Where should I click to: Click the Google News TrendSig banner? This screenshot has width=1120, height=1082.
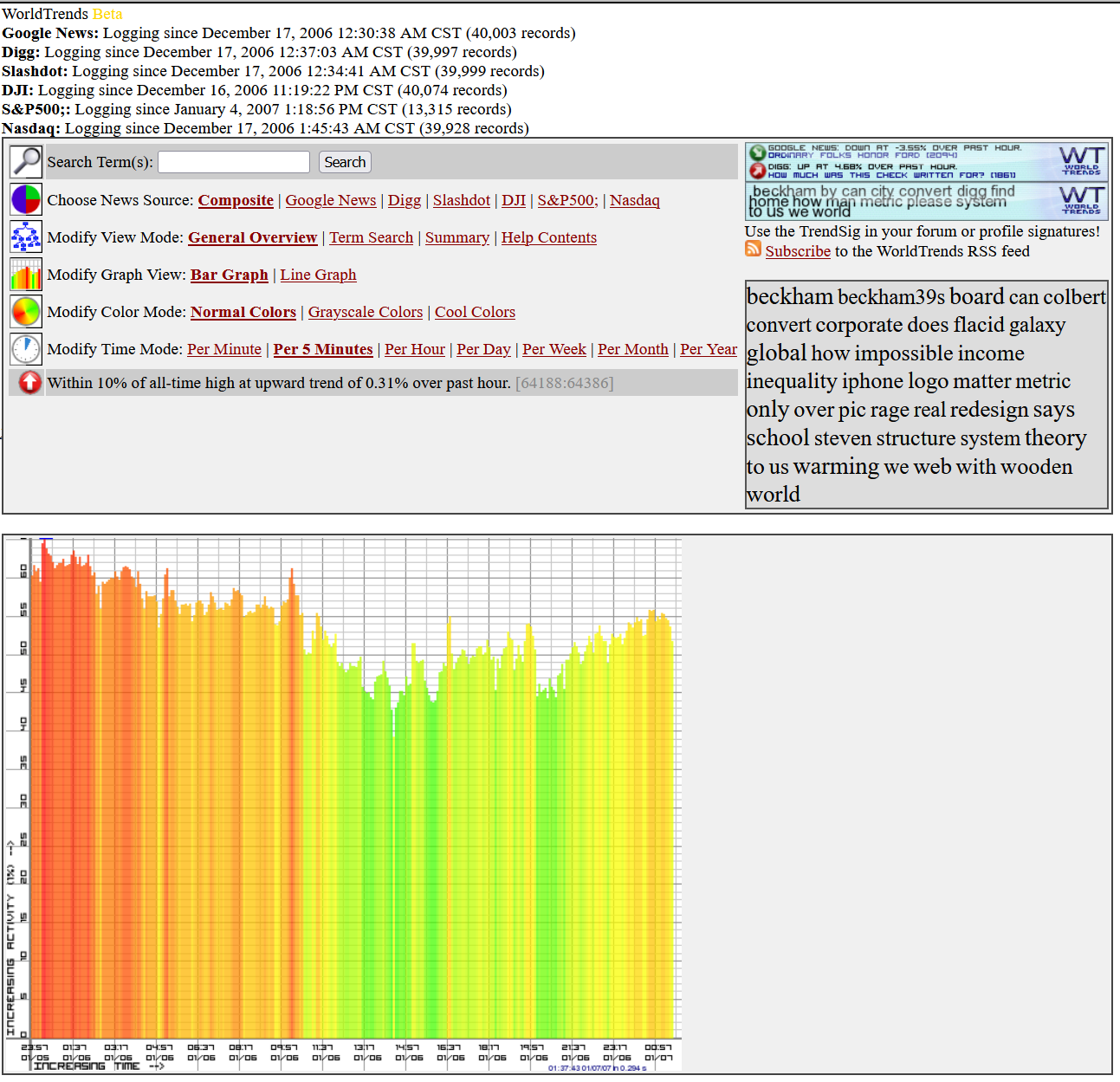[x=926, y=161]
